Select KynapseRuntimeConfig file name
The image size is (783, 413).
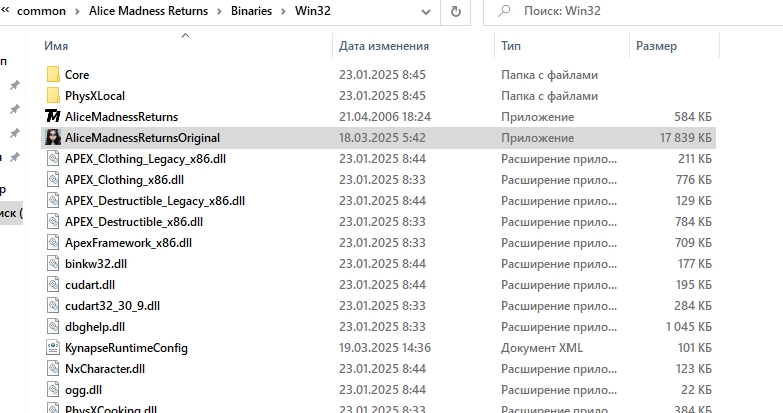tap(126, 348)
